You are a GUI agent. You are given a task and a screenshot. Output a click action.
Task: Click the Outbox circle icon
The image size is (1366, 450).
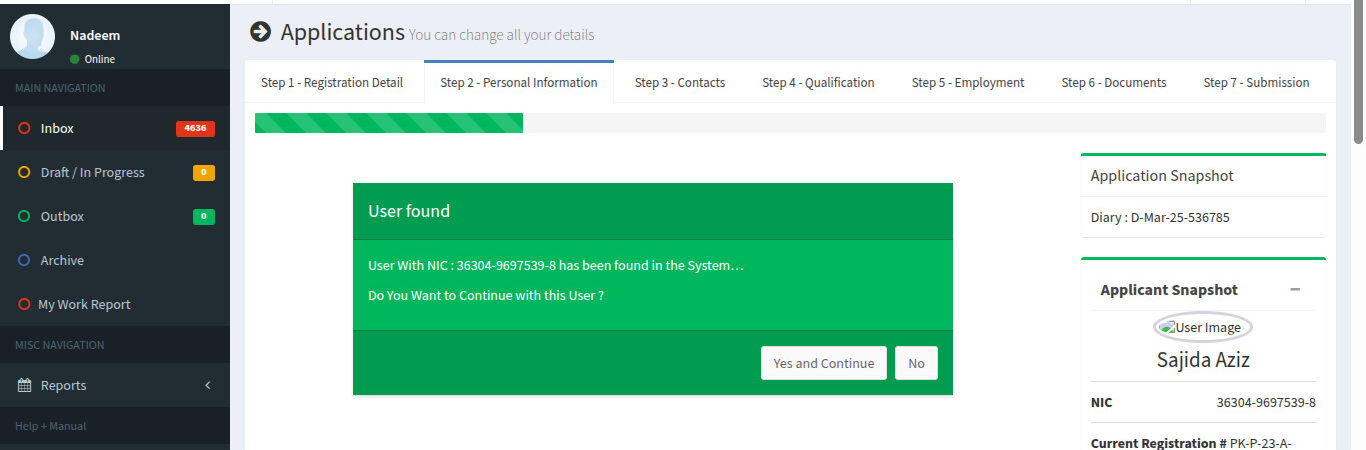tap(24, 216)
